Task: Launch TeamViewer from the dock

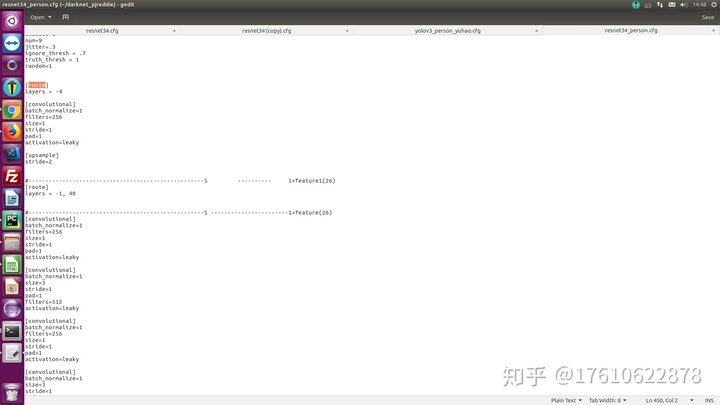Action: (x=11, y=43)
